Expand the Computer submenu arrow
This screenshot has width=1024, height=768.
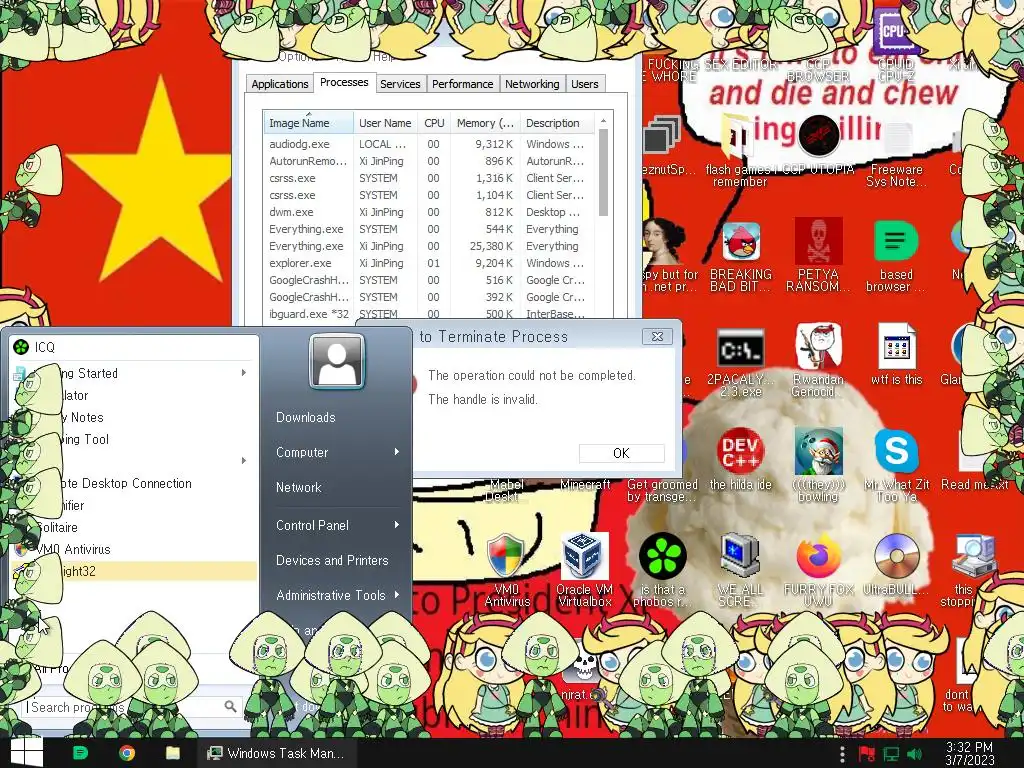pos(396,452)
